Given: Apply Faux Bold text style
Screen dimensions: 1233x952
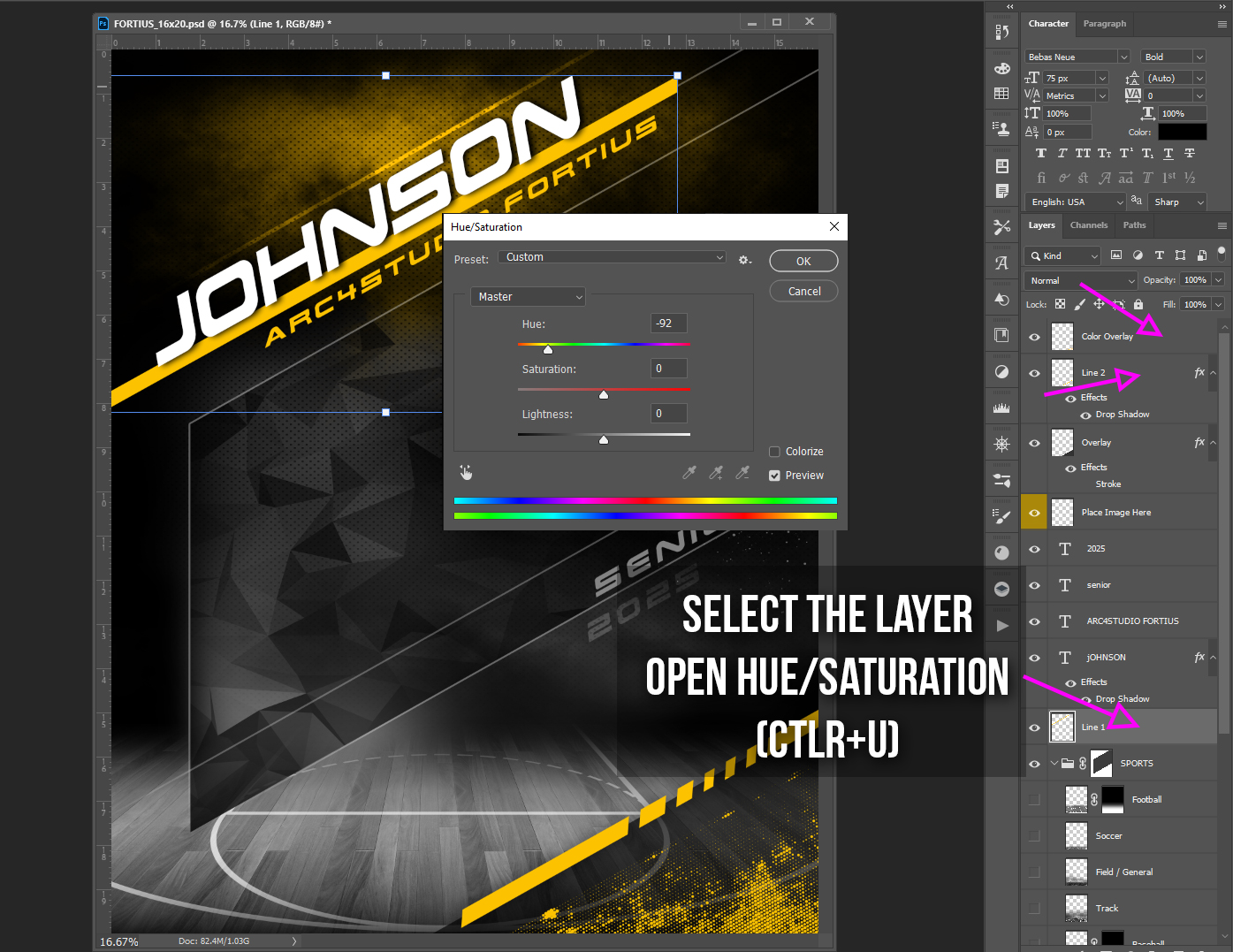Looking at the screenshot, I should (1041, 154).
